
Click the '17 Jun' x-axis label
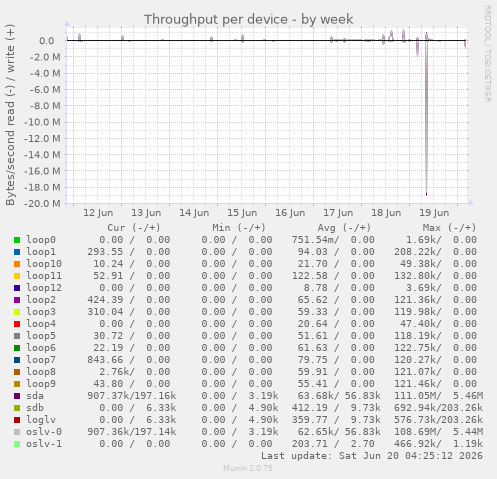click(338, 213)
